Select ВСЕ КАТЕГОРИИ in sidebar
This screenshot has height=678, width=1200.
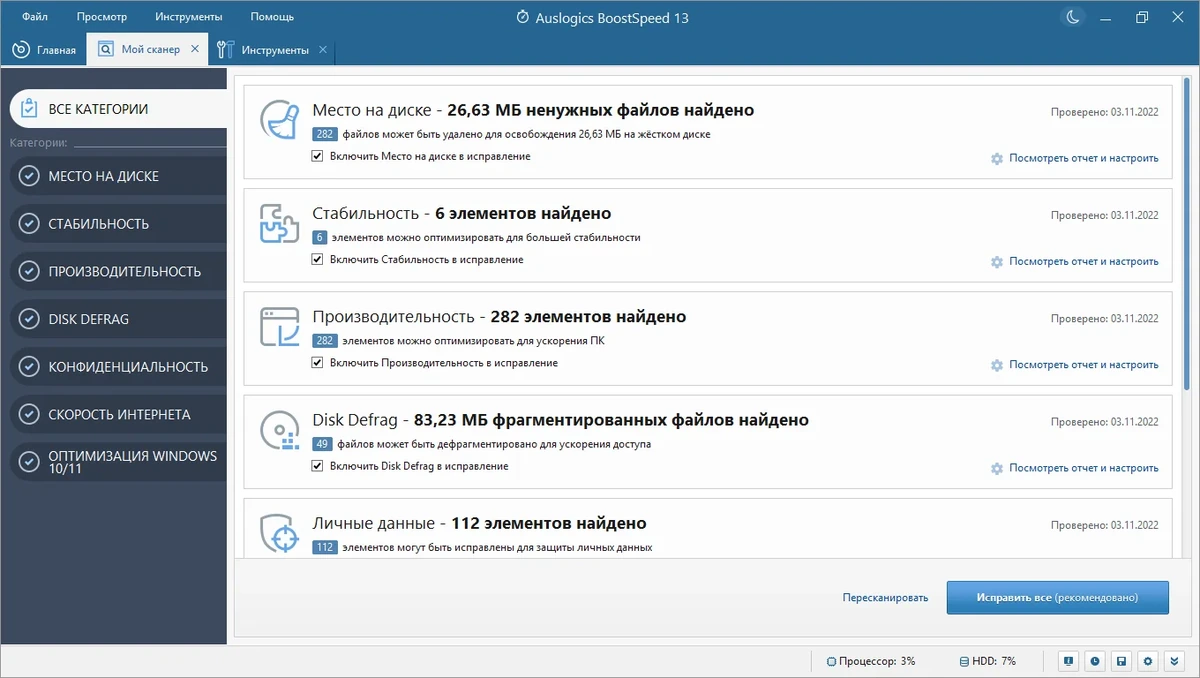coord(117,108)
